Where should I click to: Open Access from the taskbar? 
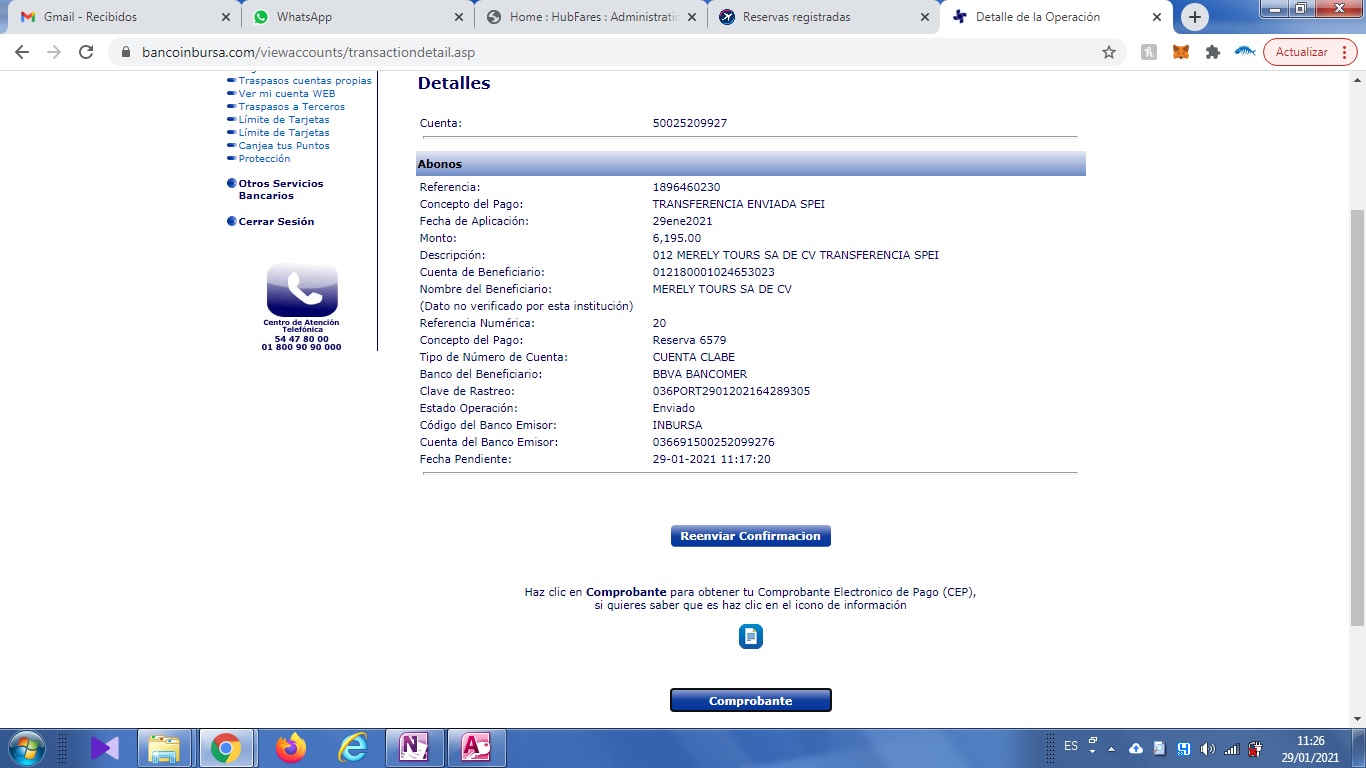pos(476,748)
